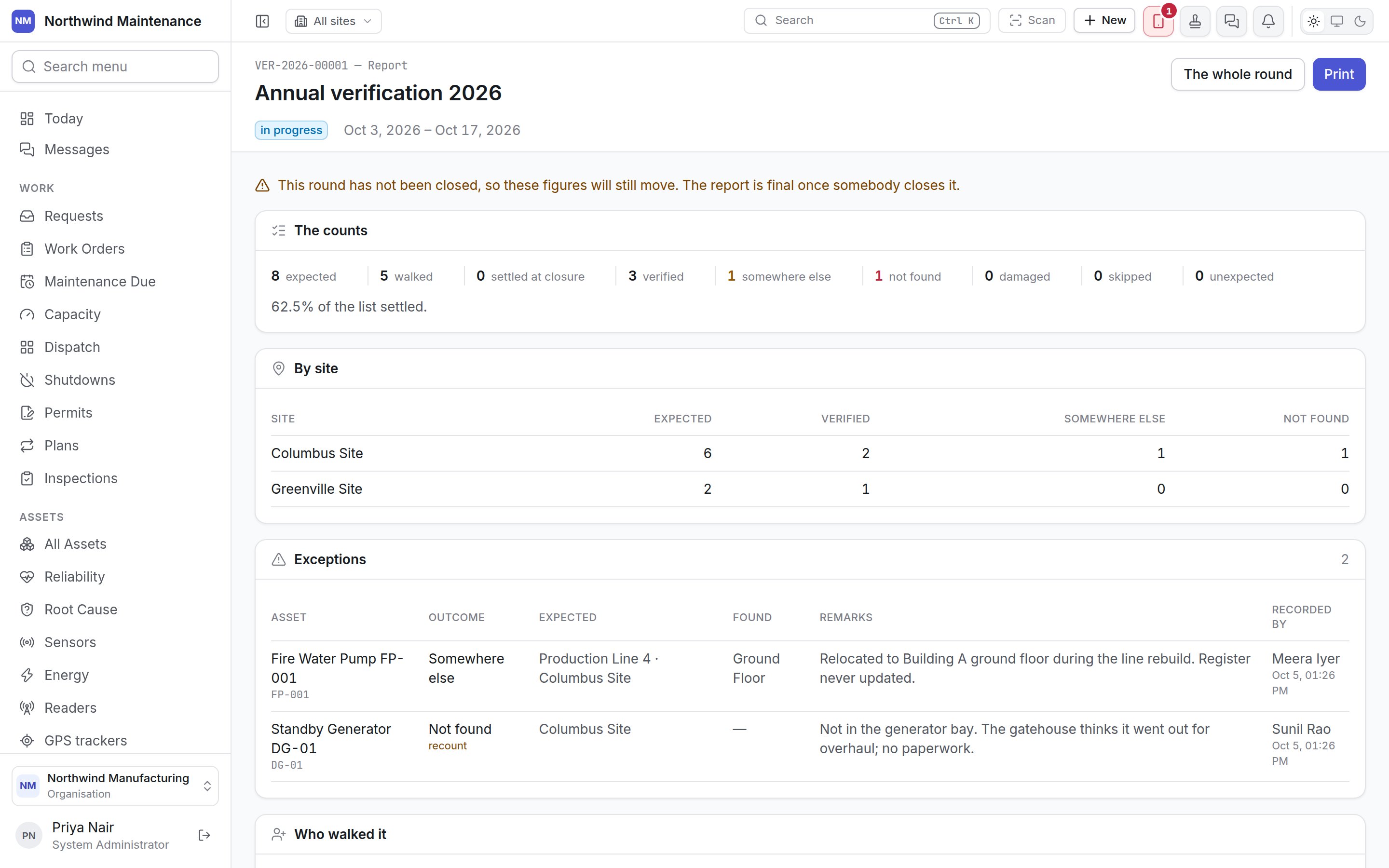
Task: Click the counts checklist icon
Action: pyautogui.click(x=278, y=231)
